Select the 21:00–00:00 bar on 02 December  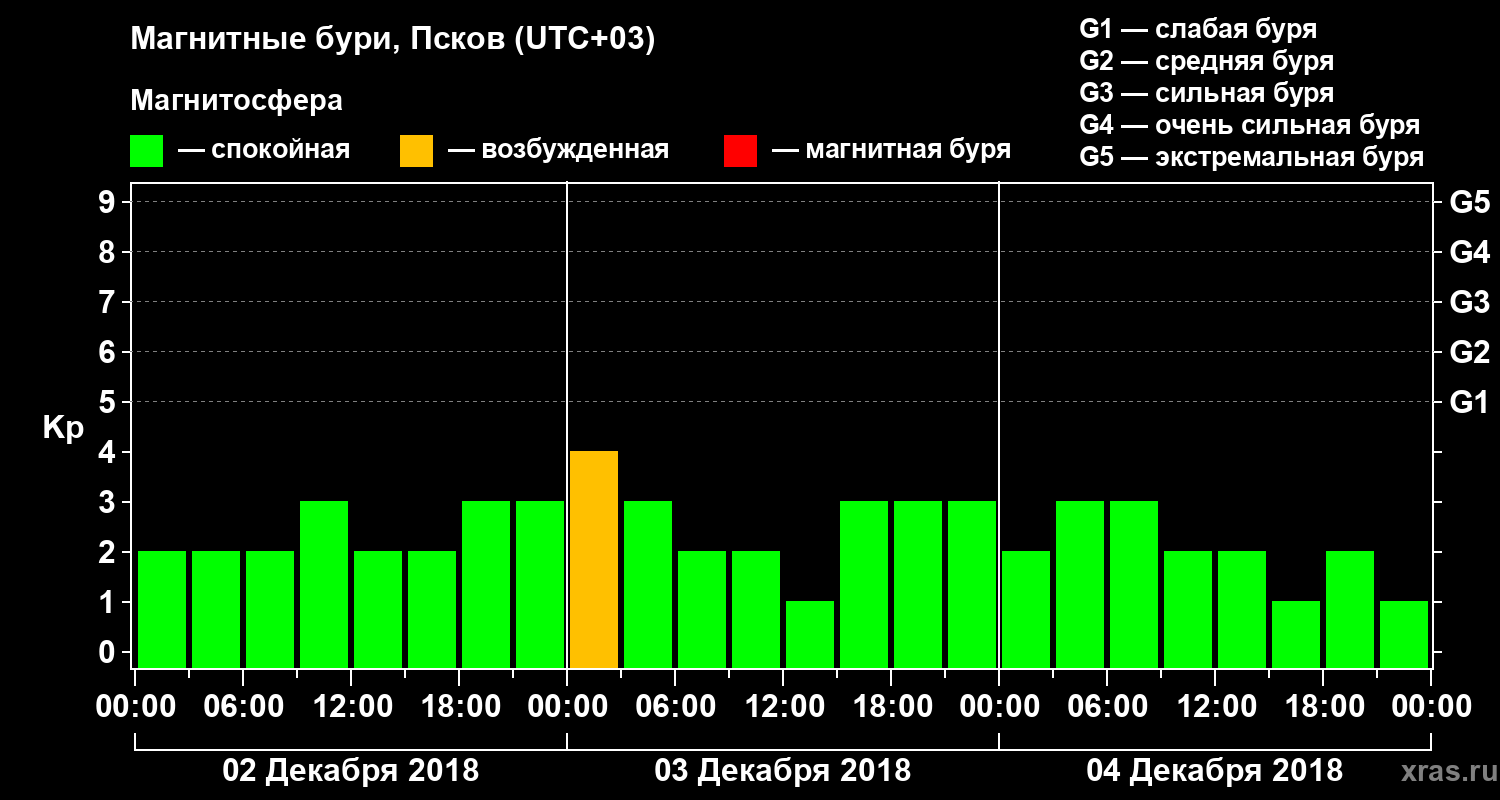pos(540,585)
